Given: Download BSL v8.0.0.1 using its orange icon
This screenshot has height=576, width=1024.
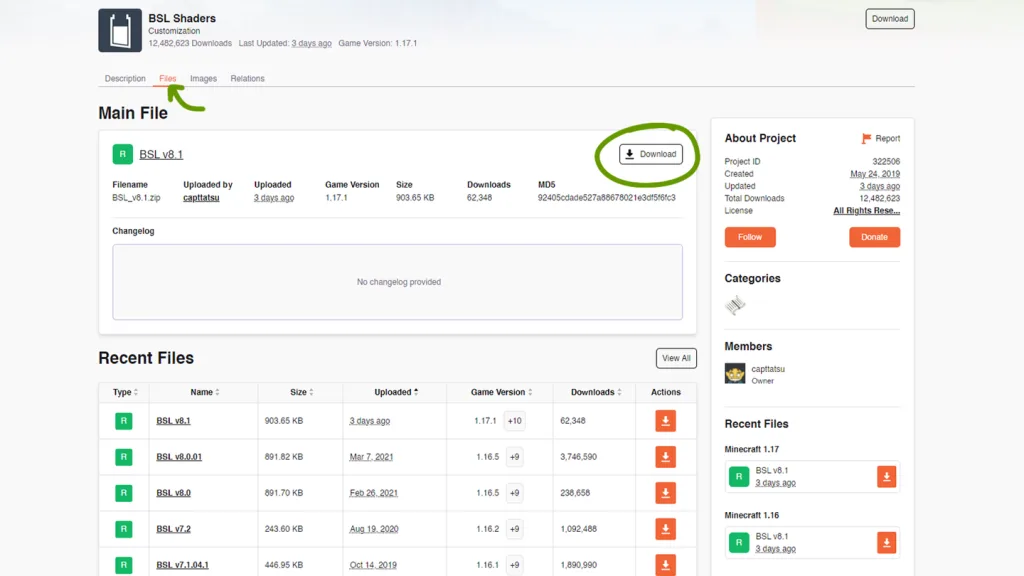Looking at the screenshot, I should (x=665, y=457).
